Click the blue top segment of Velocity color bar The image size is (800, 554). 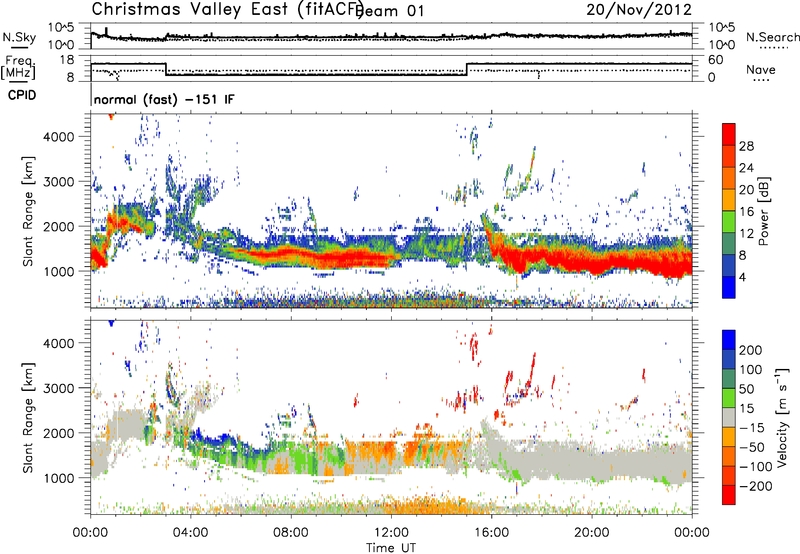point(729,340)
